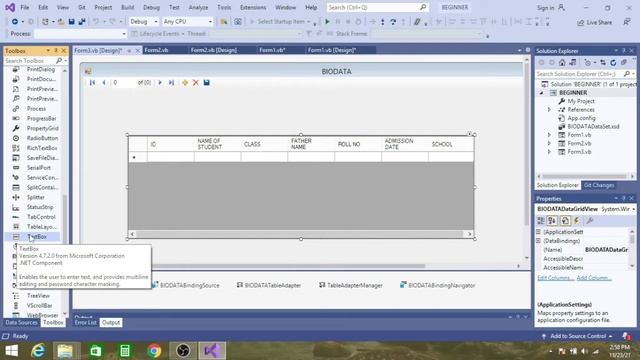Open the Project menu
Screen dimensions: 640x360
103,7
